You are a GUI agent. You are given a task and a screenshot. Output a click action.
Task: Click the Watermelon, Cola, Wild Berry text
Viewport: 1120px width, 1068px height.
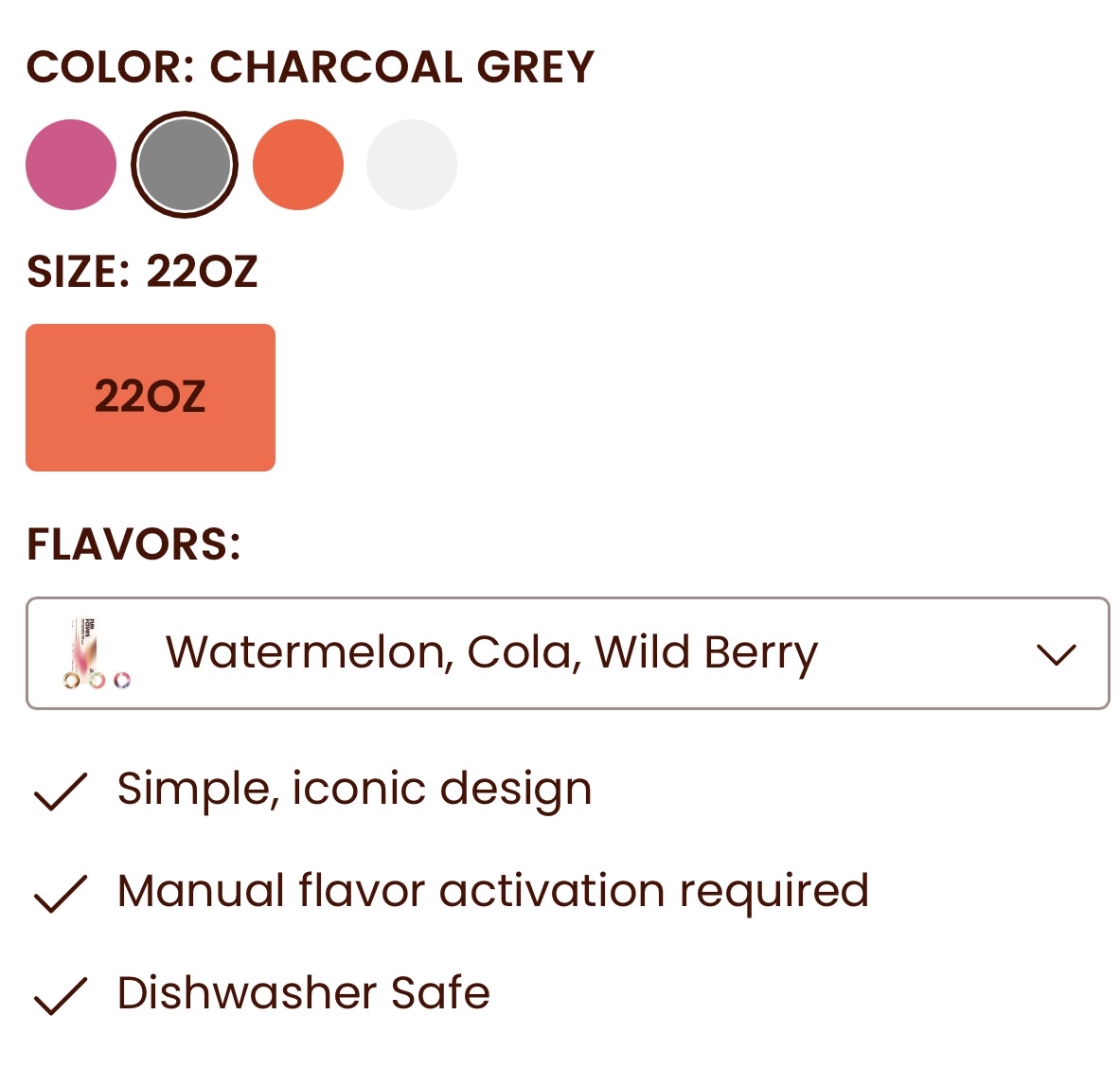[x=491, y=653]
